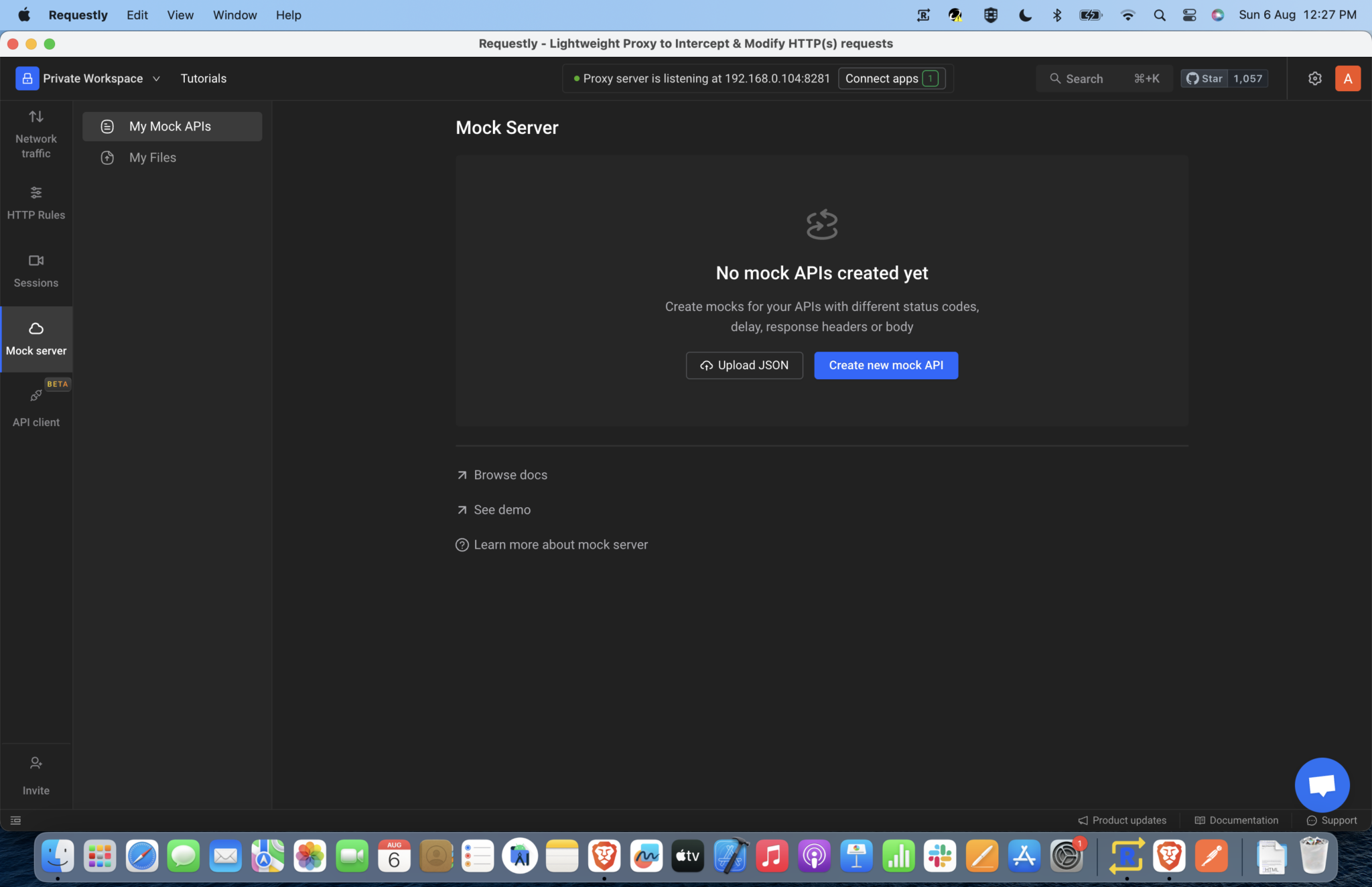Open the support chat bubble

tap(1322, 784)
